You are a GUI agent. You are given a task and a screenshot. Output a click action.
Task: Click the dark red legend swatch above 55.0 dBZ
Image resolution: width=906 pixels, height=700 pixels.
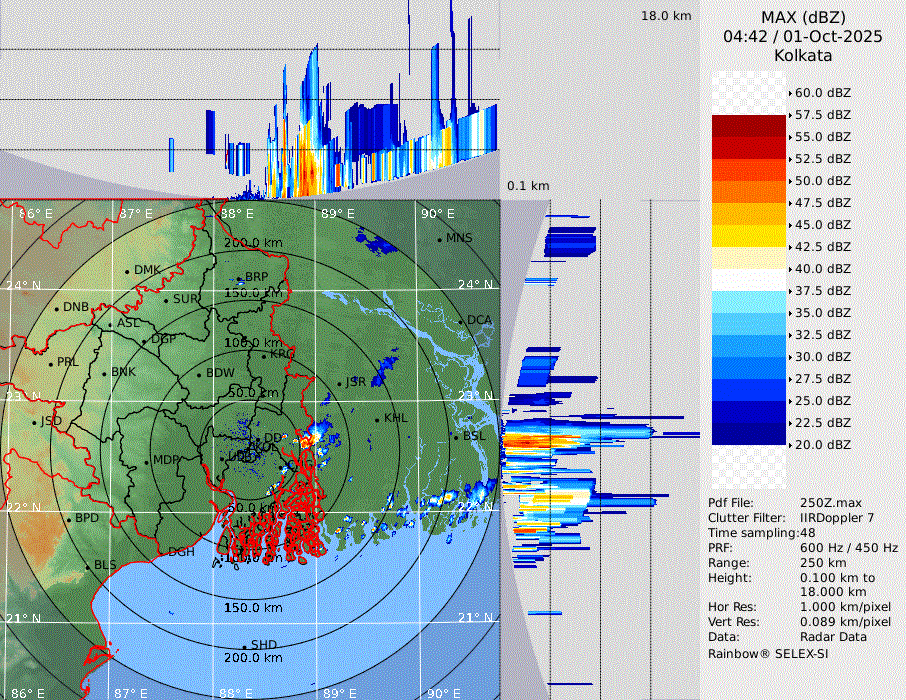coord(748,125)
